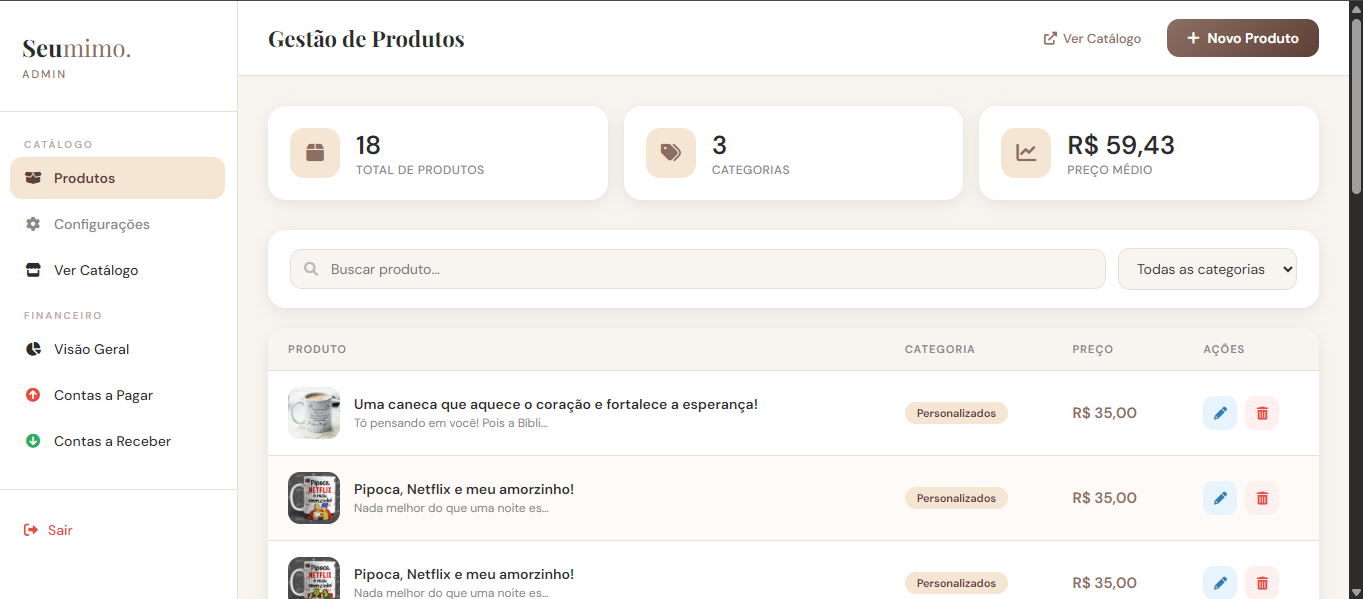Image resolution: width=1363 pixels, height=599 pixels.
Task: Click the Buscar produto search field
Action: 698,269
